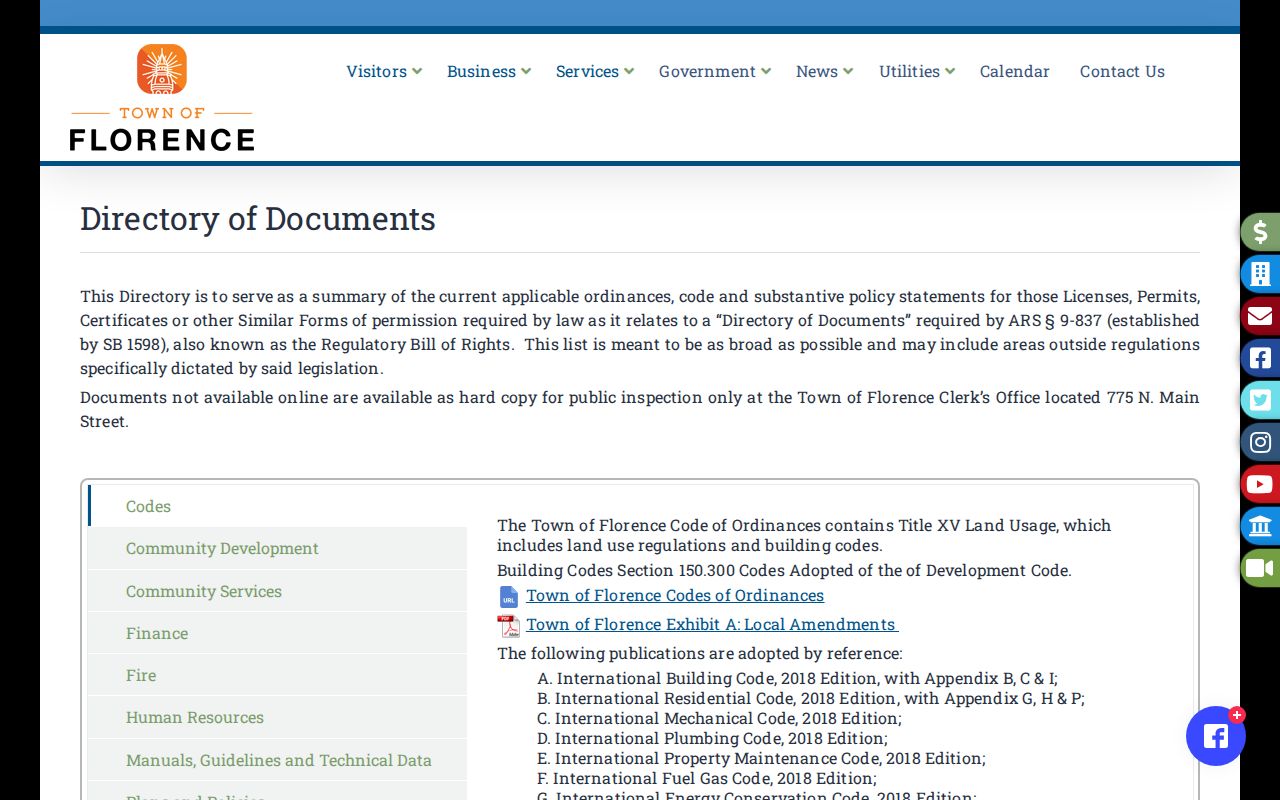Click the URL document icon beside Codes of Ordinances
Screen dimensions: 1280x800
click(x=509, y=597)
